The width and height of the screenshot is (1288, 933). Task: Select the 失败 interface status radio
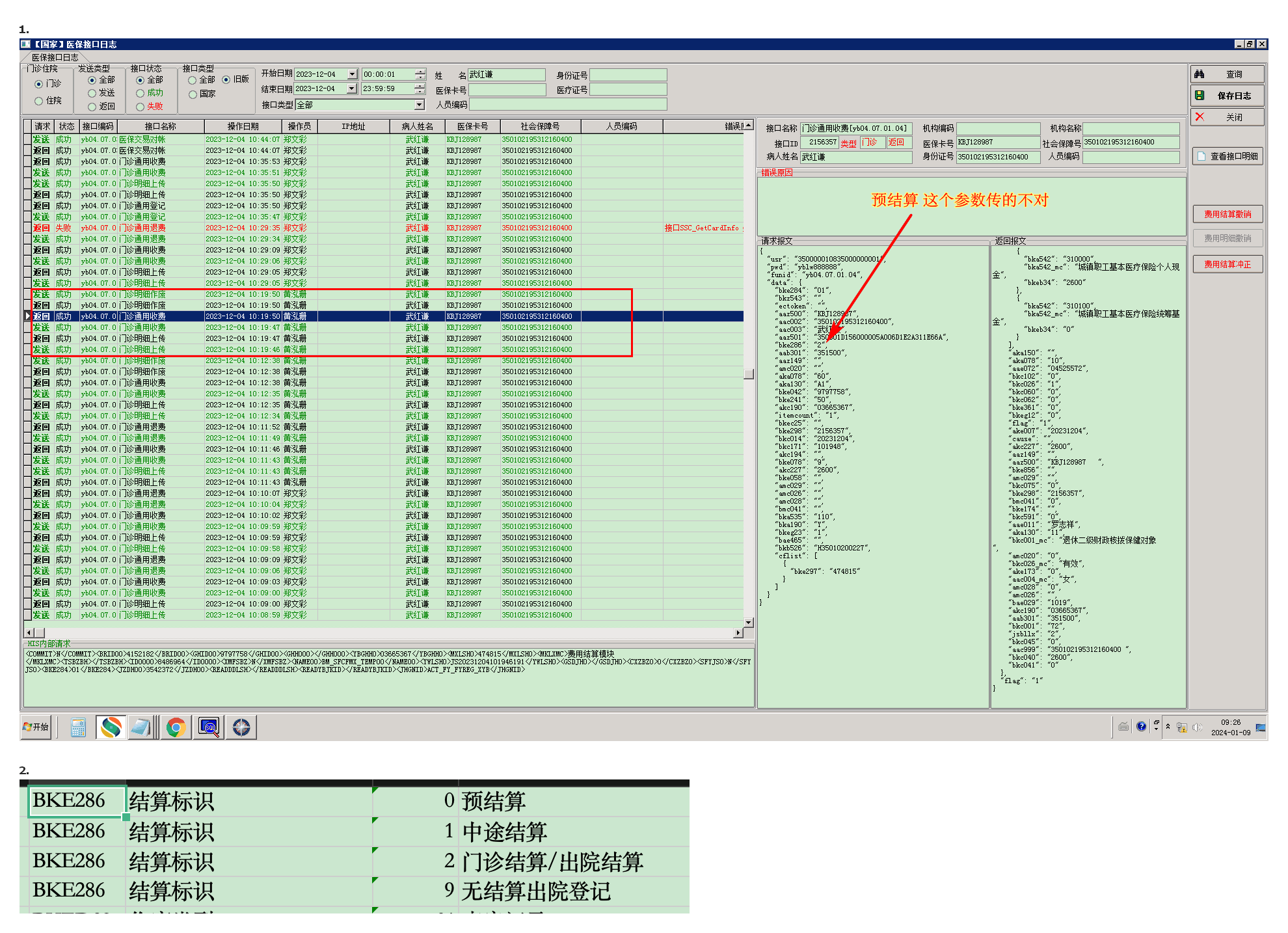coord(141,107)
